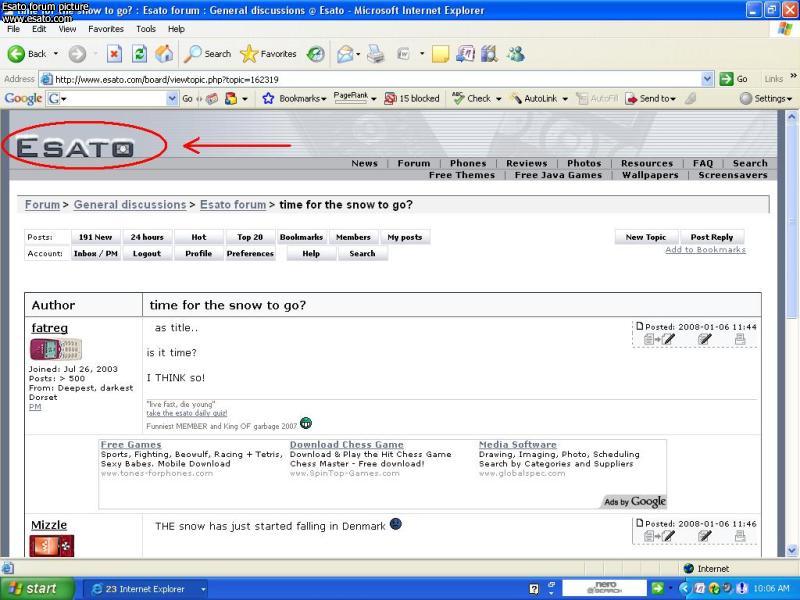Screen dimensions: 800x600
Task: Click the spelling Check button
Action: [x=472, y=98]
